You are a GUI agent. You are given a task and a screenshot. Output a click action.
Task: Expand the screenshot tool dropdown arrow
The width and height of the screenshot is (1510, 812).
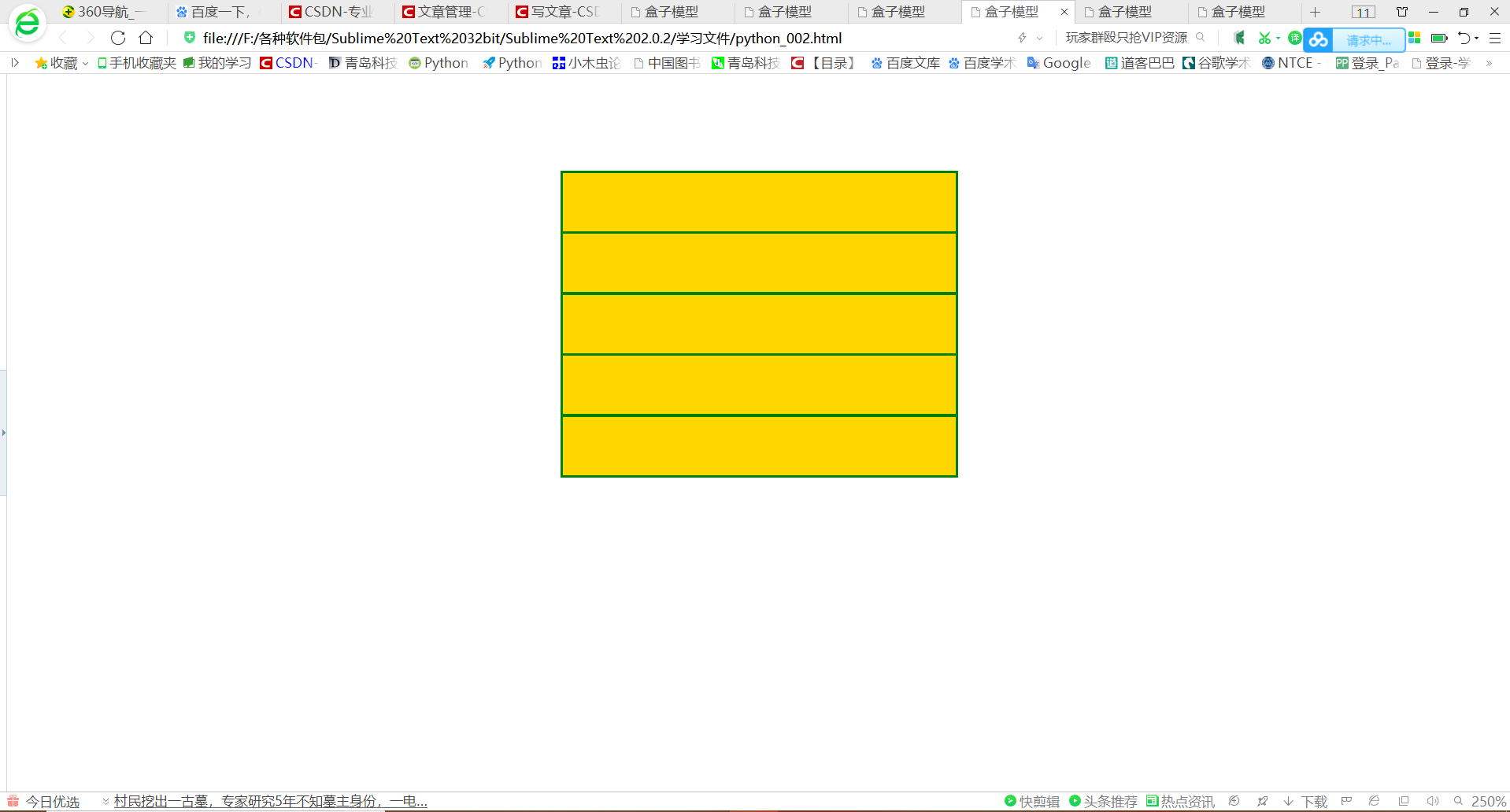click(x=1278, y=38)
